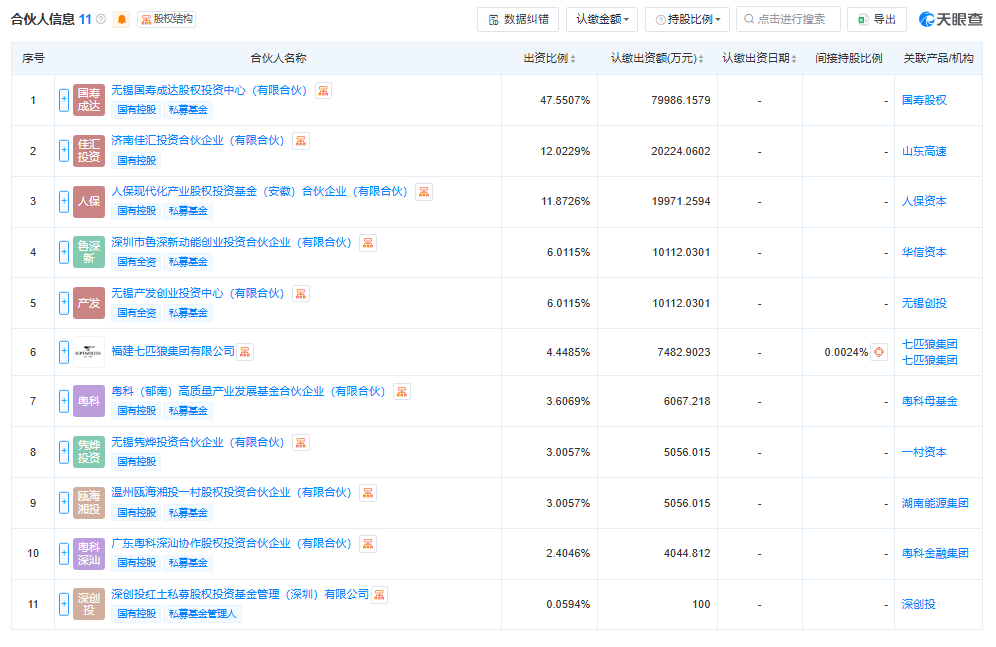Click the diamond icon beside 0.0024%
Screen dimensions: 996x647
[879, 352]
